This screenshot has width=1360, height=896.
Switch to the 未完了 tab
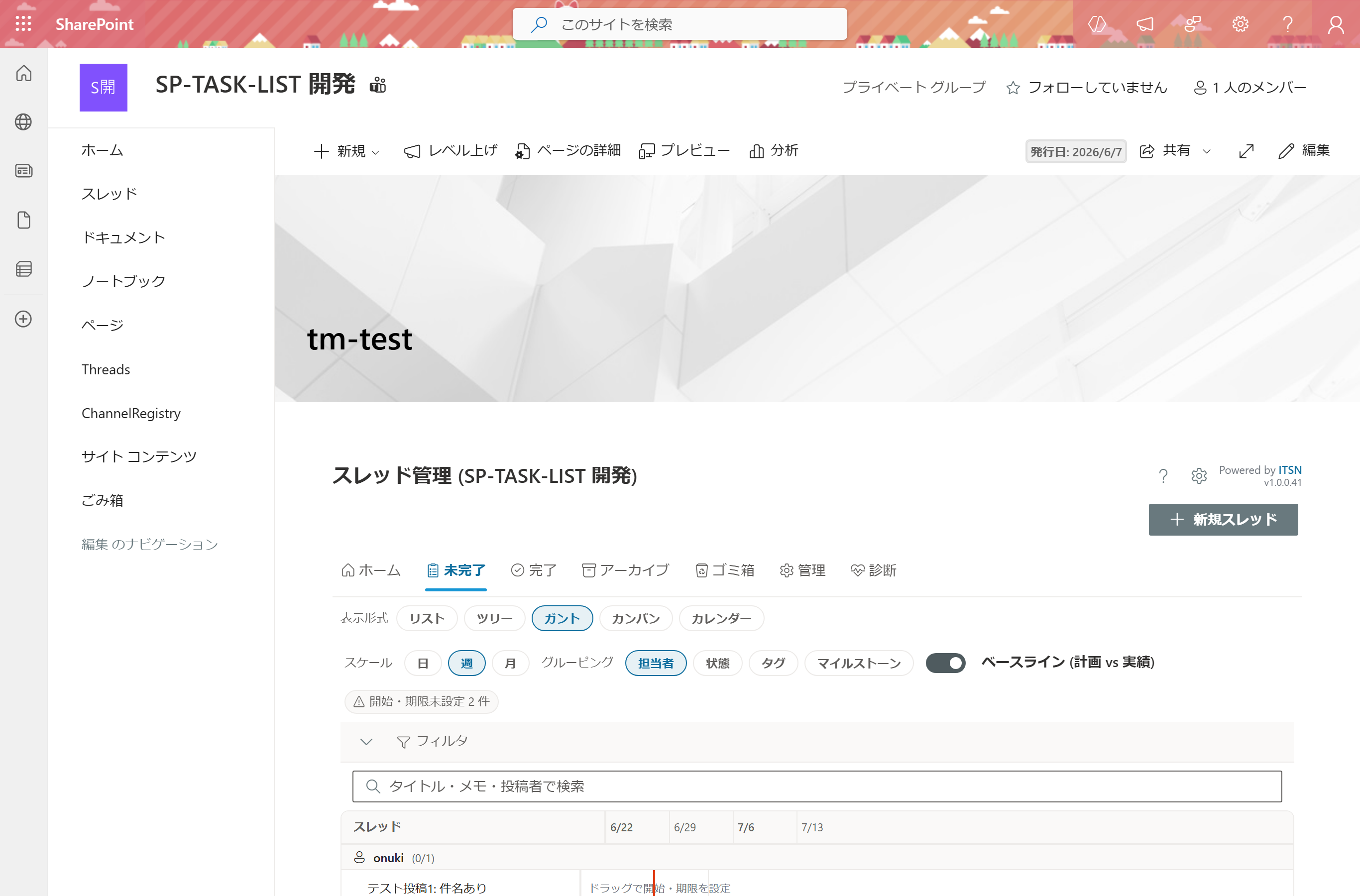pyautogui.click(x=456, y=570)
